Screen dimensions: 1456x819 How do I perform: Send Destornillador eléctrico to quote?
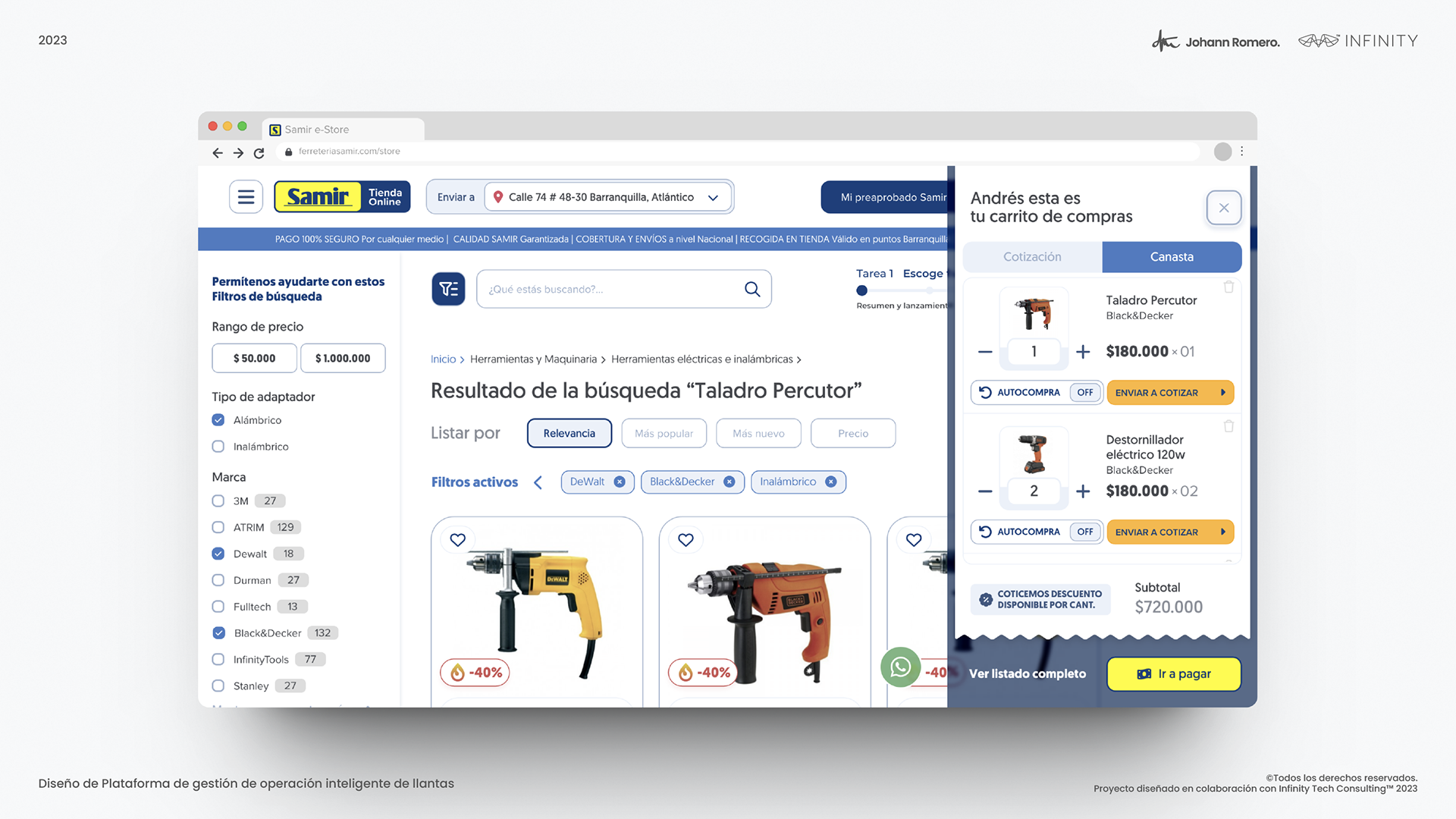[x=1170, y=532]
